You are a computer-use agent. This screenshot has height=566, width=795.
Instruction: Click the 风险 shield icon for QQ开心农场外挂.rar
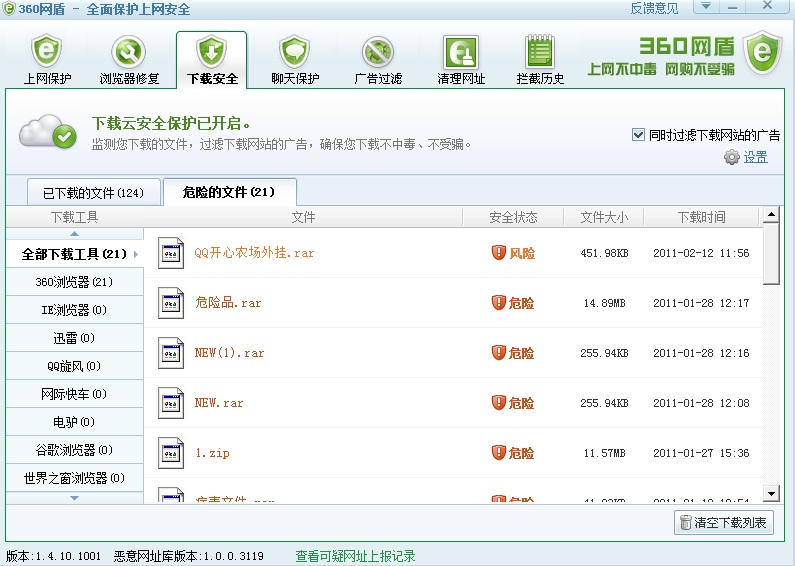point(499,253)
